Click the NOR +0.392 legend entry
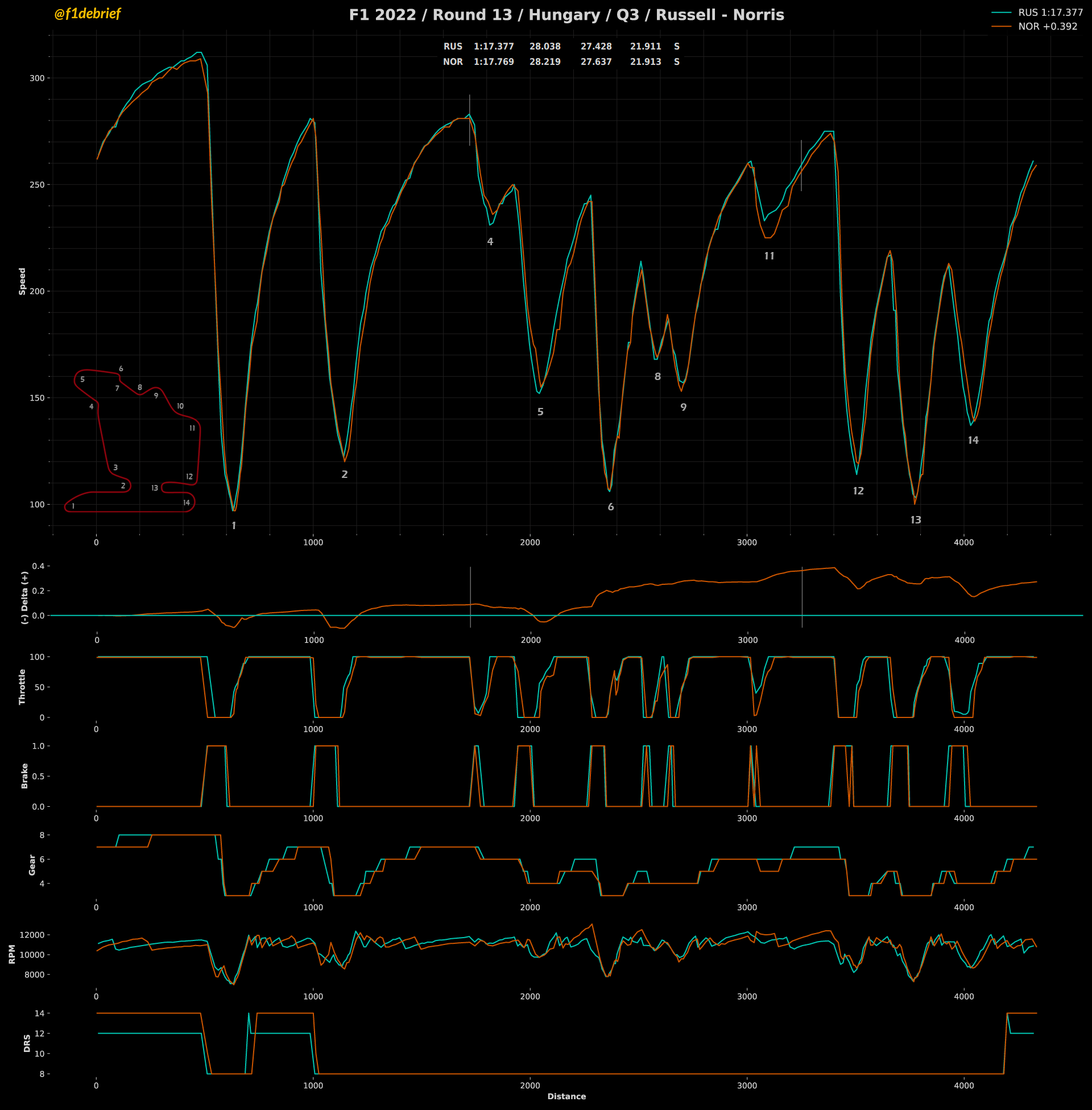 pos(1047,26)
